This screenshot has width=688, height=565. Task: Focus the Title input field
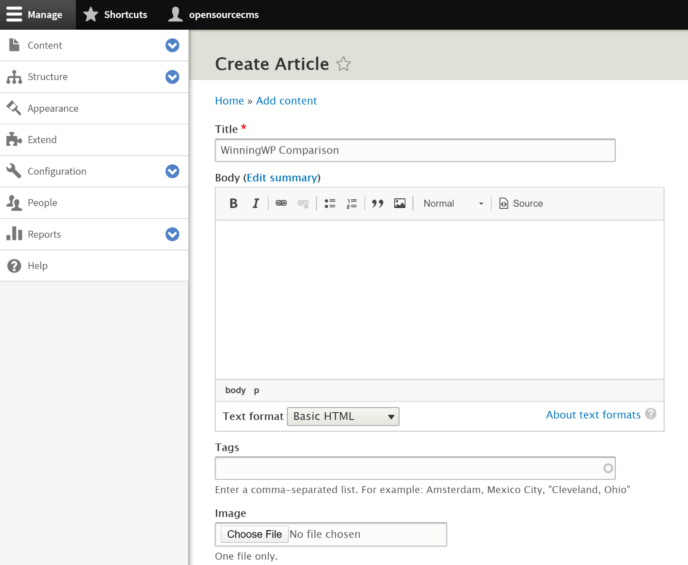[415, 150]
